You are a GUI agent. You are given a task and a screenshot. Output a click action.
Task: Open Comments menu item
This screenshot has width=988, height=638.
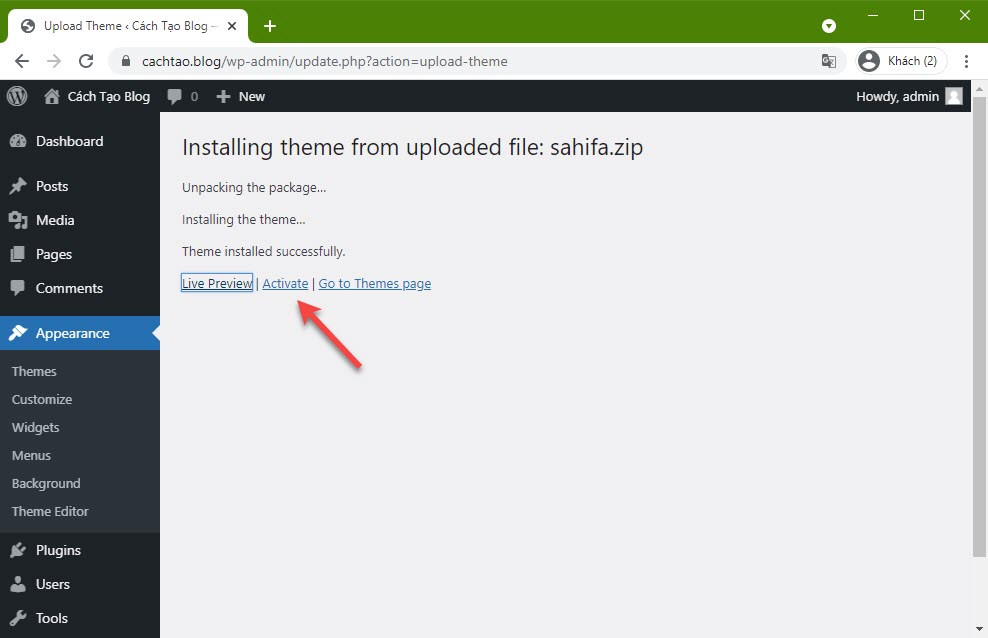(x=80, y=288)
